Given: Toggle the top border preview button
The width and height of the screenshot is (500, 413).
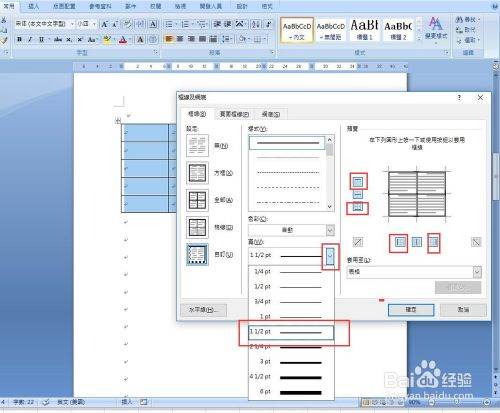Looking at the screenshot, I should coord(357,182).
